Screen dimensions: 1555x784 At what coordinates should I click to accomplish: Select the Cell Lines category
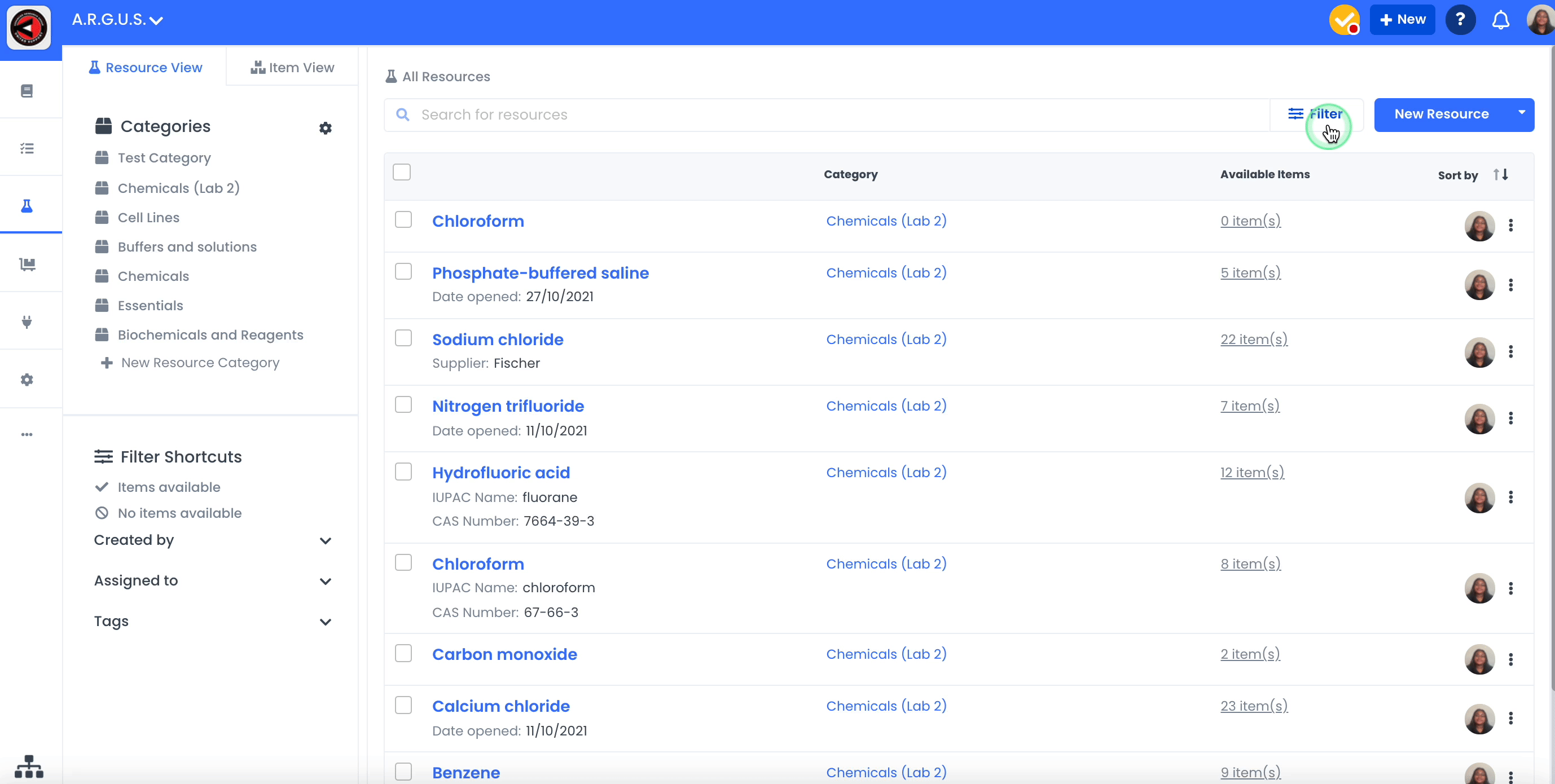[x=148, y=217]
